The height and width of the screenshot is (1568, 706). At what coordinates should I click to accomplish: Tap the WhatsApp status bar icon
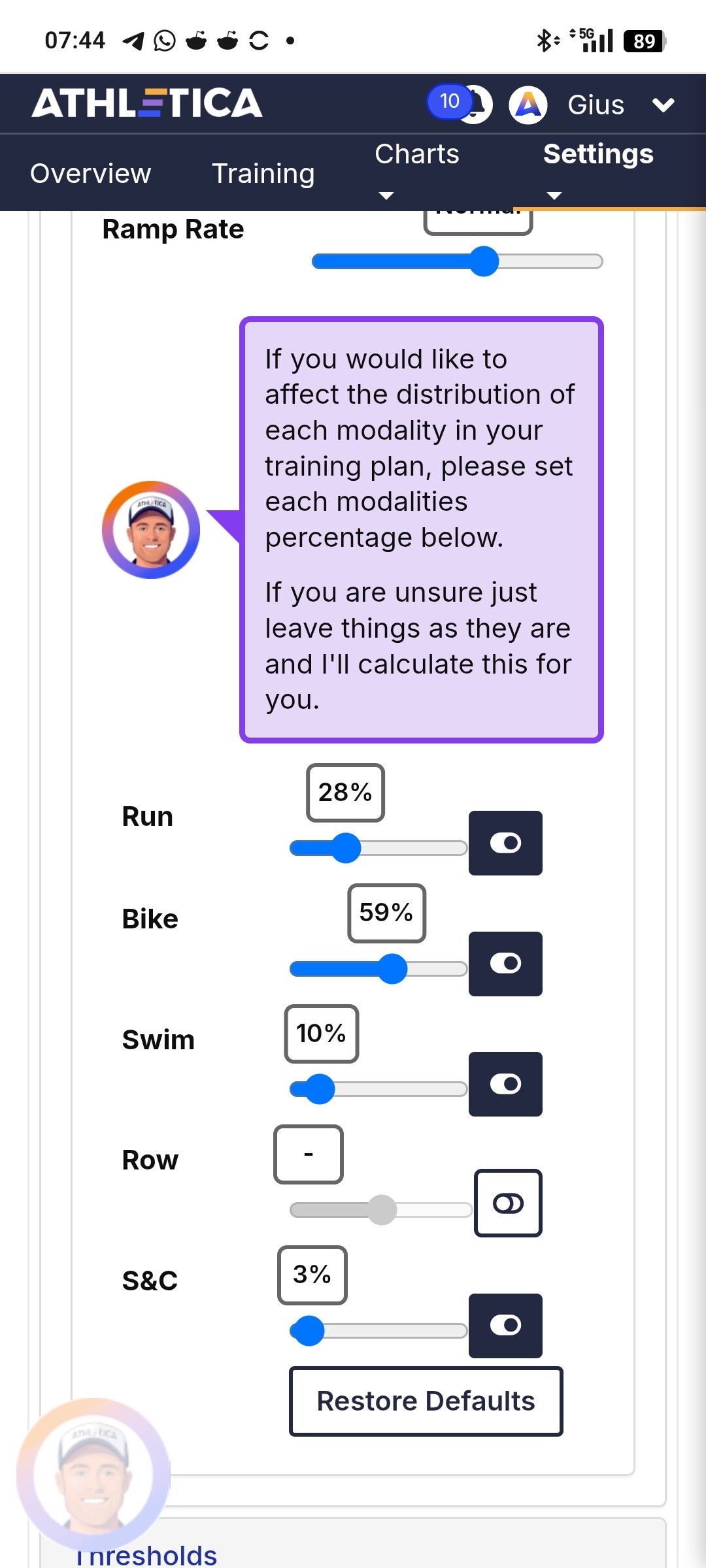click(x=165, y=41)
